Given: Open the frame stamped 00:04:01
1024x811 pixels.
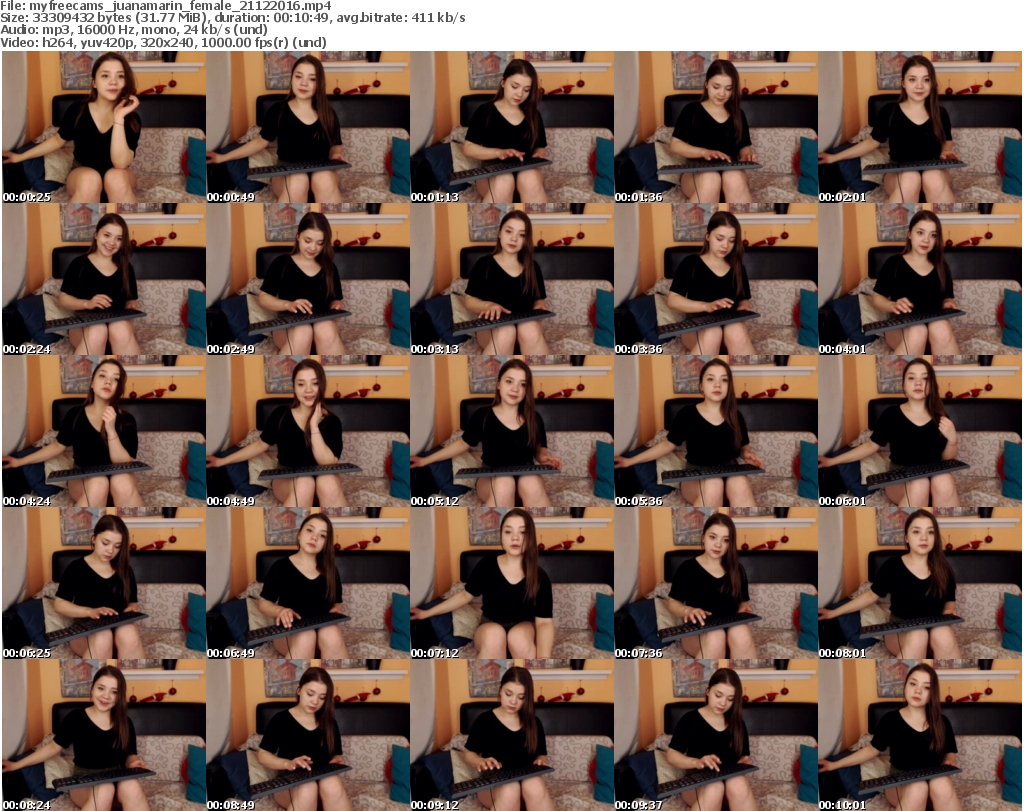Looking at the screenshot, I should click(920, 279).
